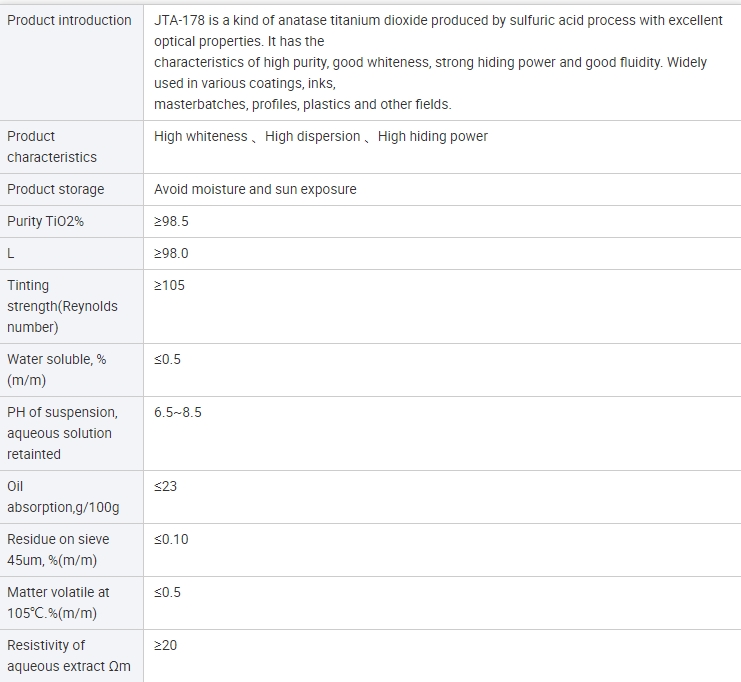Select the "Residue on sieve 45um" label
The height and width of the screenshot is (682, 741).
coord(58,550)
